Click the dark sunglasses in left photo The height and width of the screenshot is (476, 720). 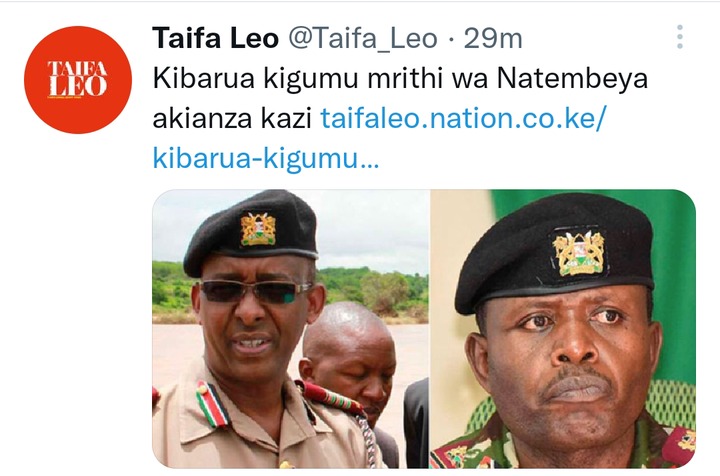(254, 291)
